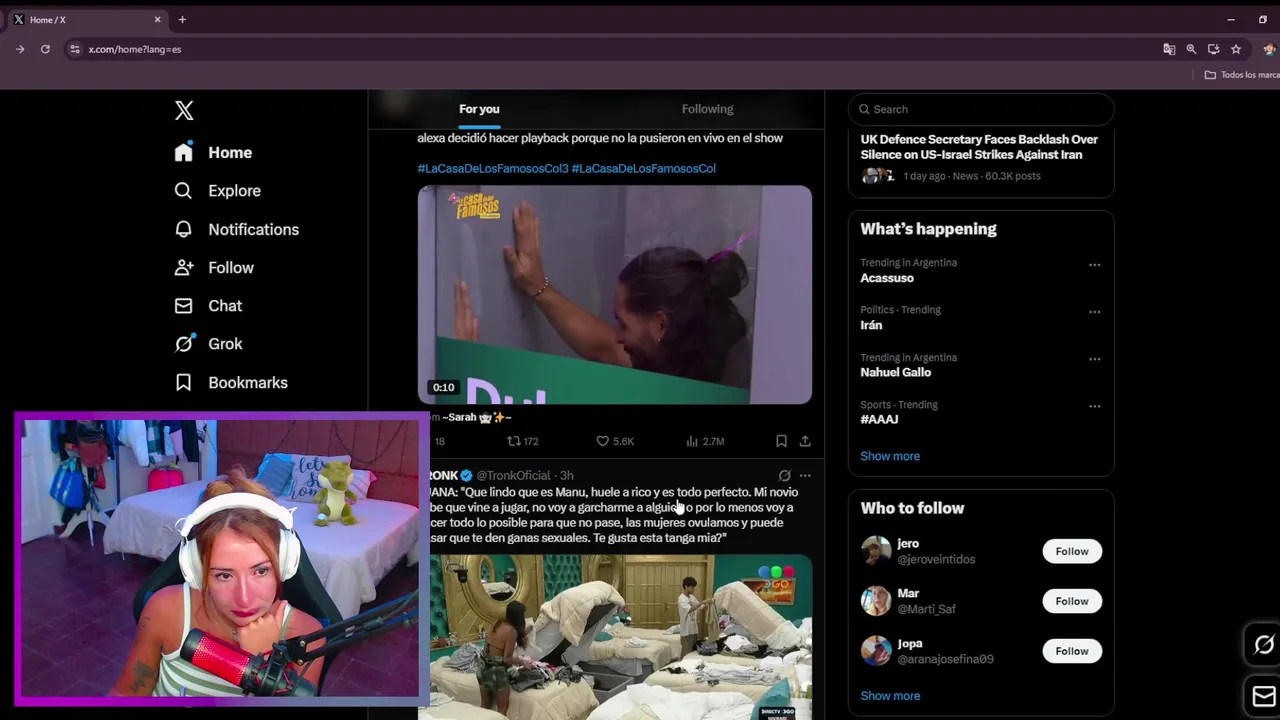View analytics showing 2.7M views

[705, 441]
